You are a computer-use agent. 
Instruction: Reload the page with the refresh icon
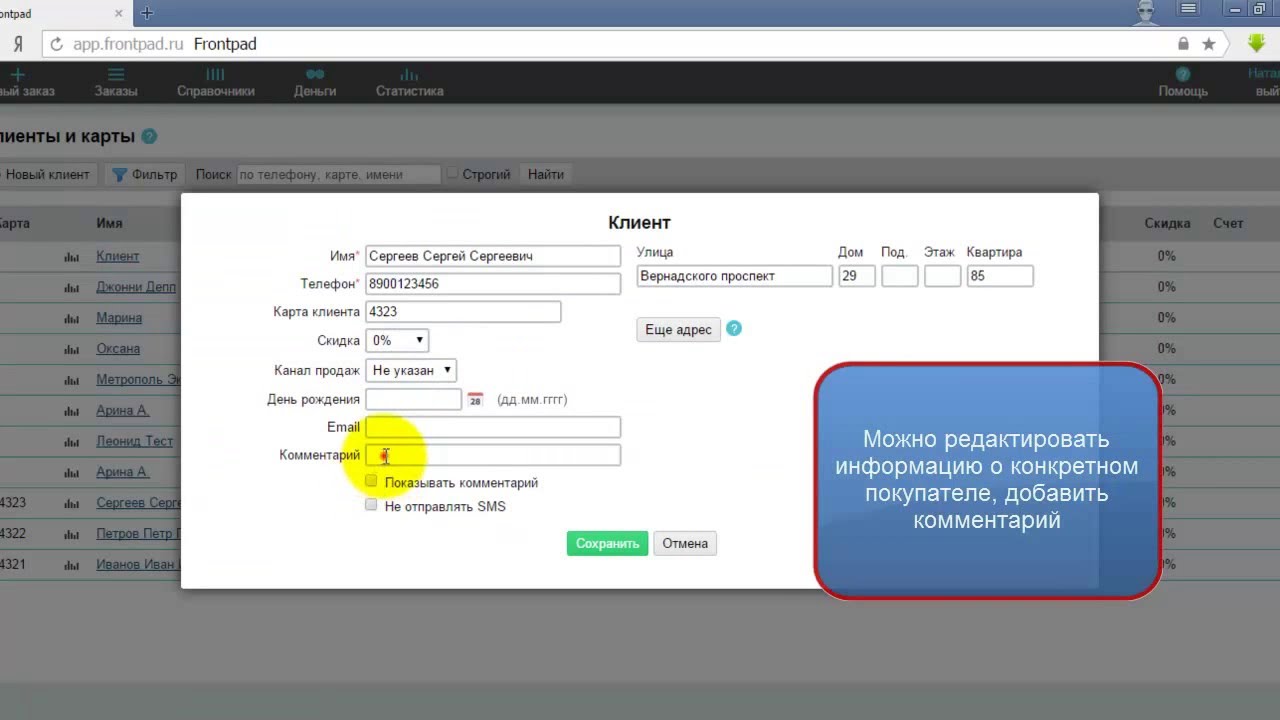click(x=56, y=44)
